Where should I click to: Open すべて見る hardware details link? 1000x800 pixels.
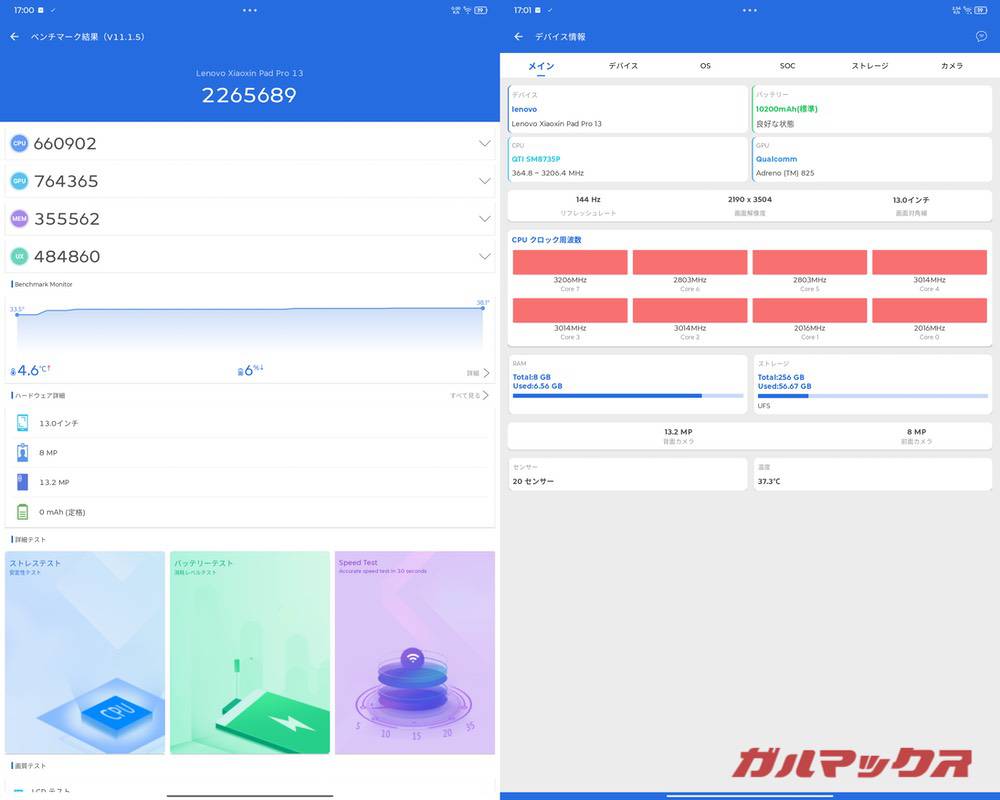coord(469,396)
